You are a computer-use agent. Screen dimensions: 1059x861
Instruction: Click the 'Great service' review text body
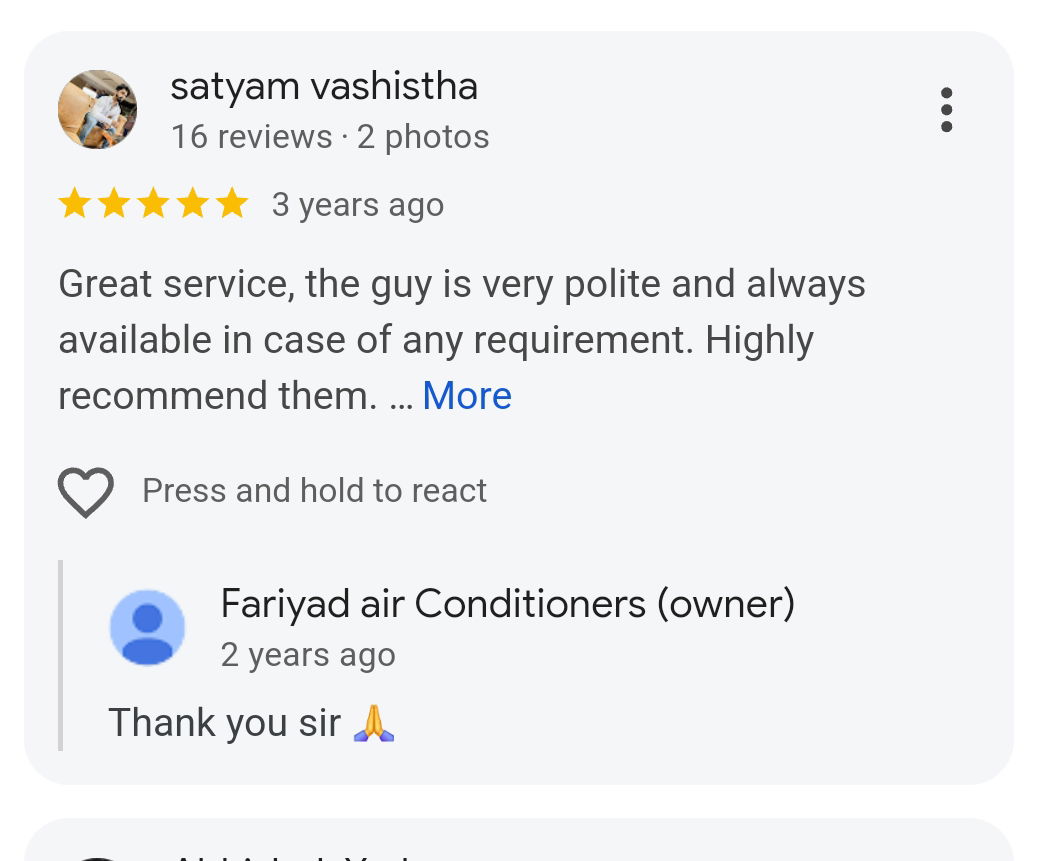click(462, 340)
